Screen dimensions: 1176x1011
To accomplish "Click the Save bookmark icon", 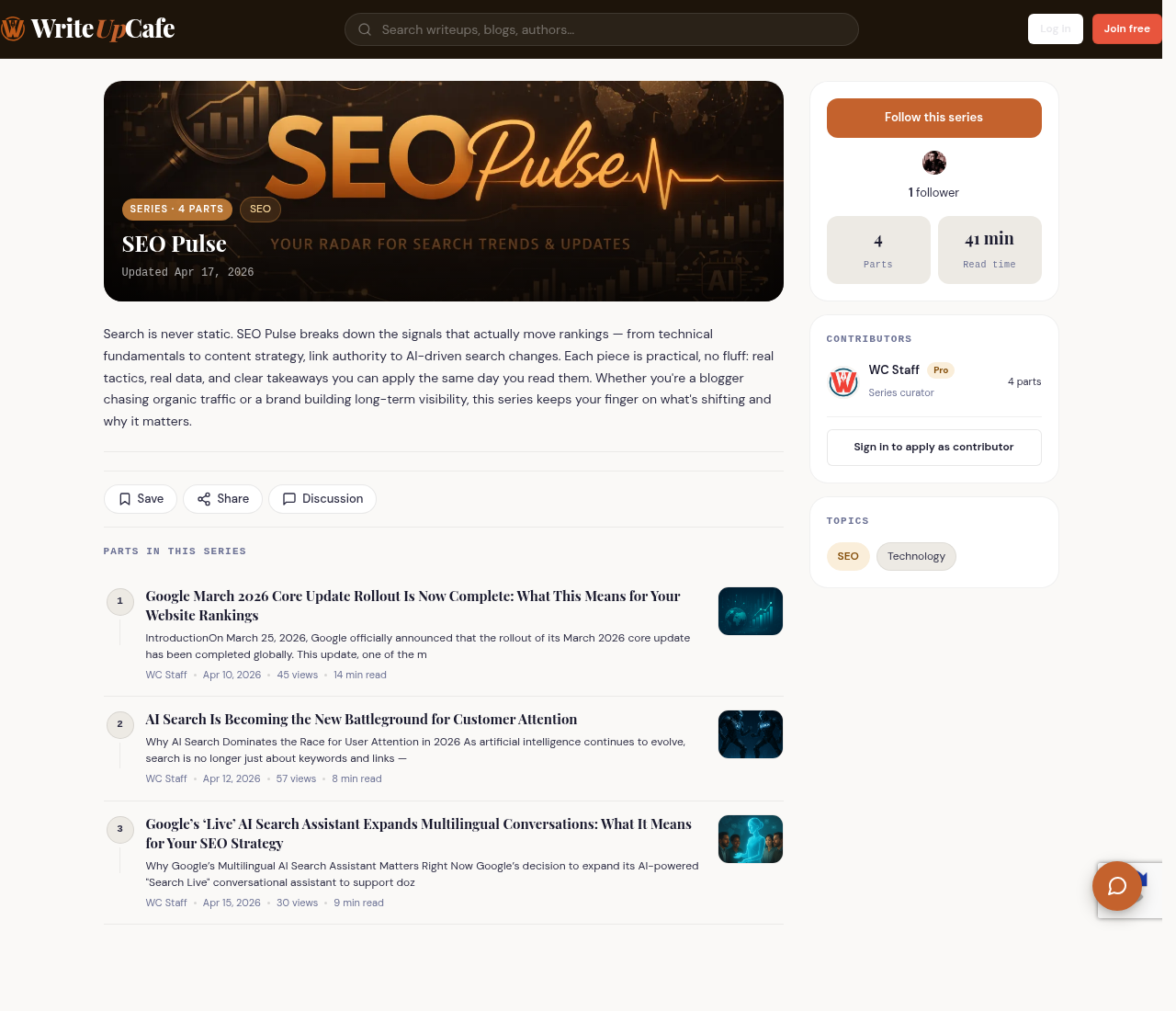I will [x=125, y=499].
